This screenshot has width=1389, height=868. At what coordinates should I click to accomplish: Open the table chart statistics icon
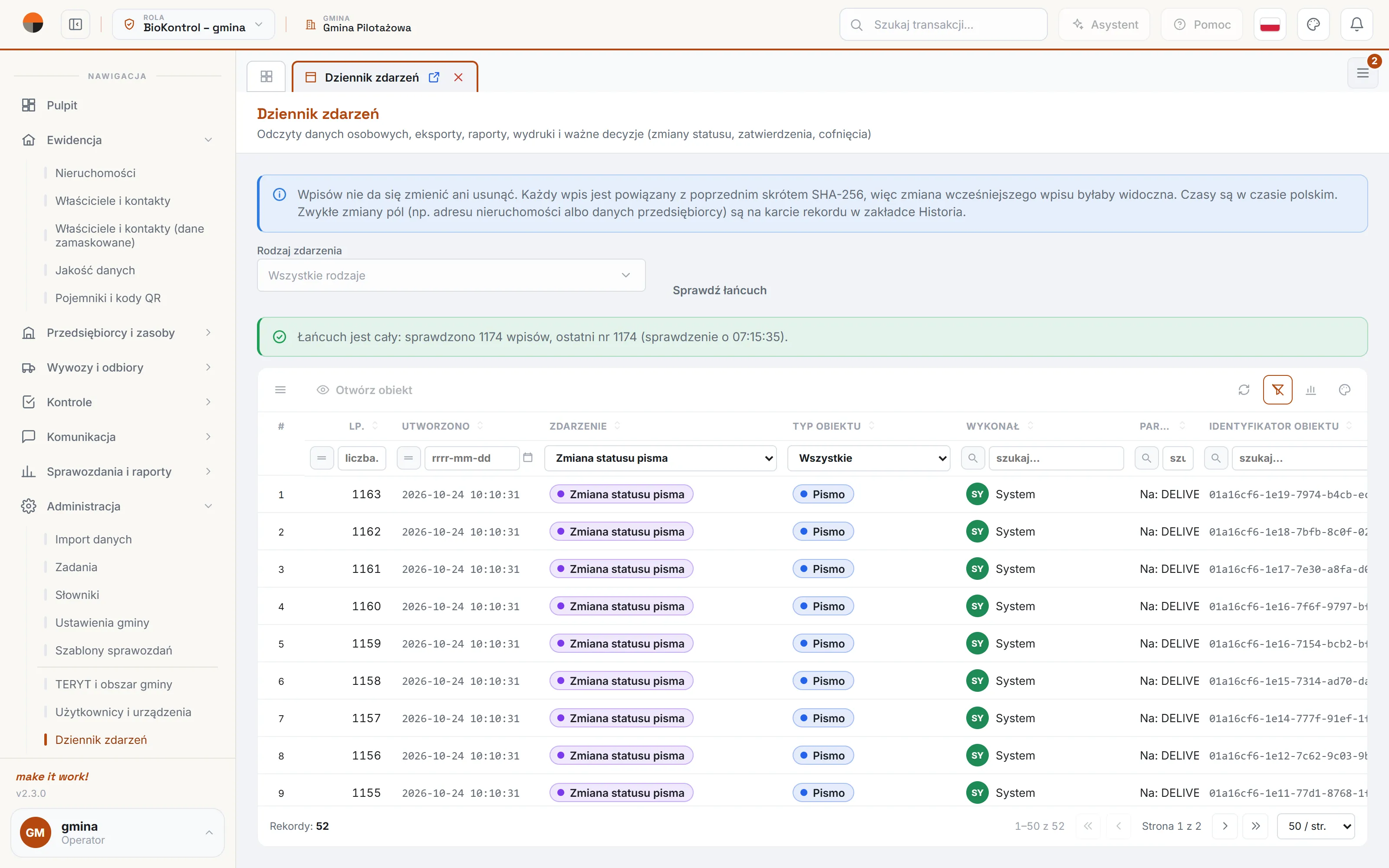[1311, 390]
